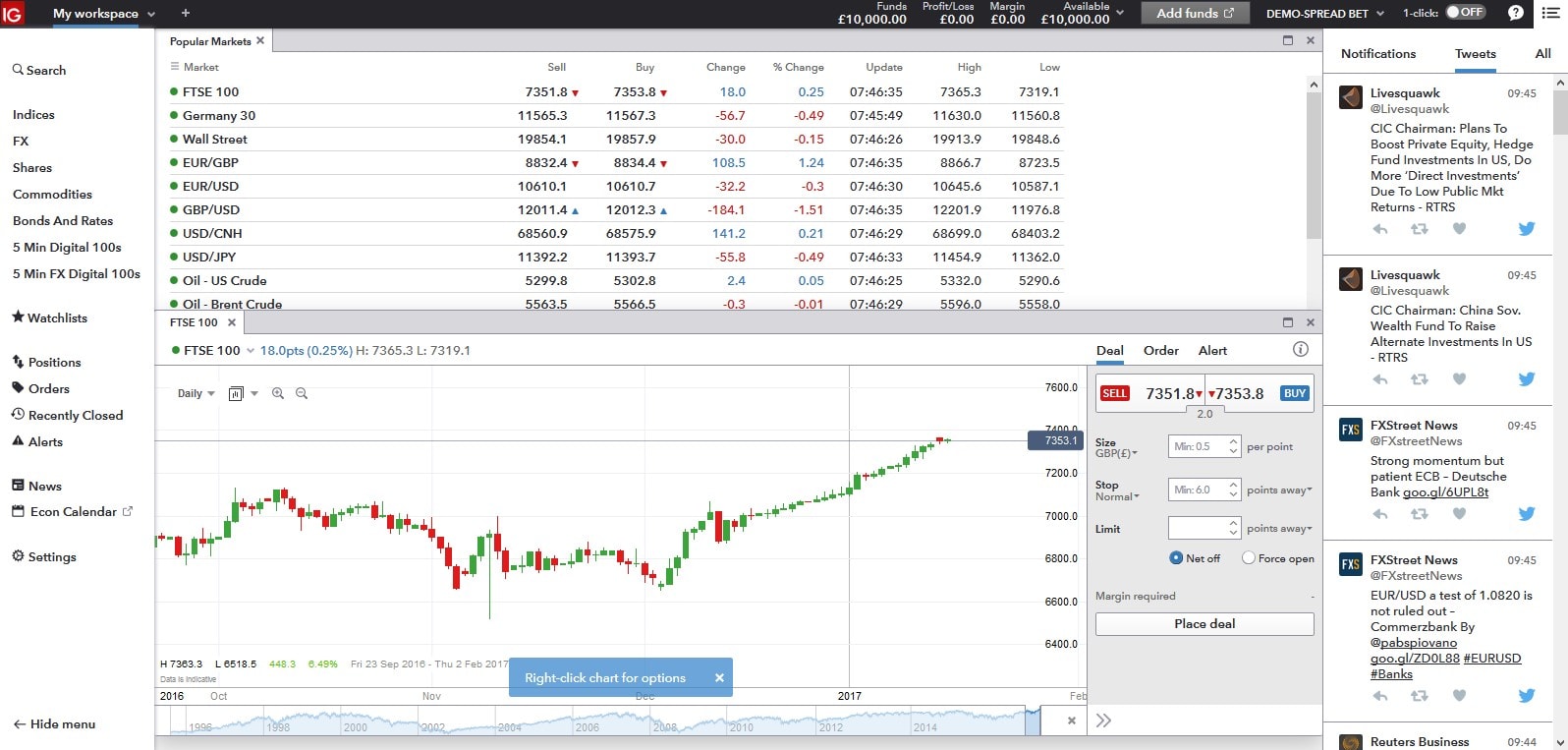The image size is (1568, 750).
Task: Open the goo.gl/6UPL8t link in tweet
Action: click(1445, 491)
